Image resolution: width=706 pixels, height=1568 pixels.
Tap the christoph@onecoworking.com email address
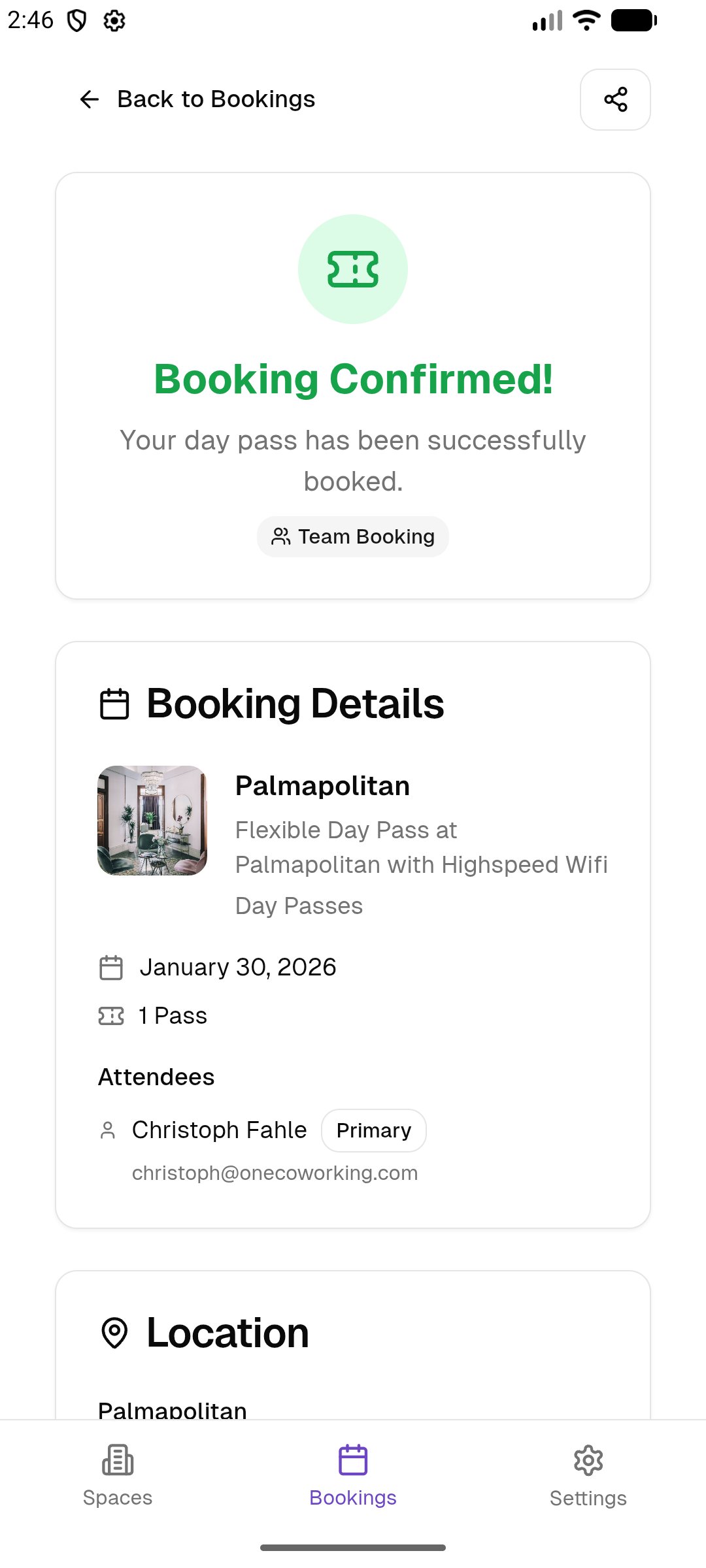pyautogui.click(x=275, y=1173)
